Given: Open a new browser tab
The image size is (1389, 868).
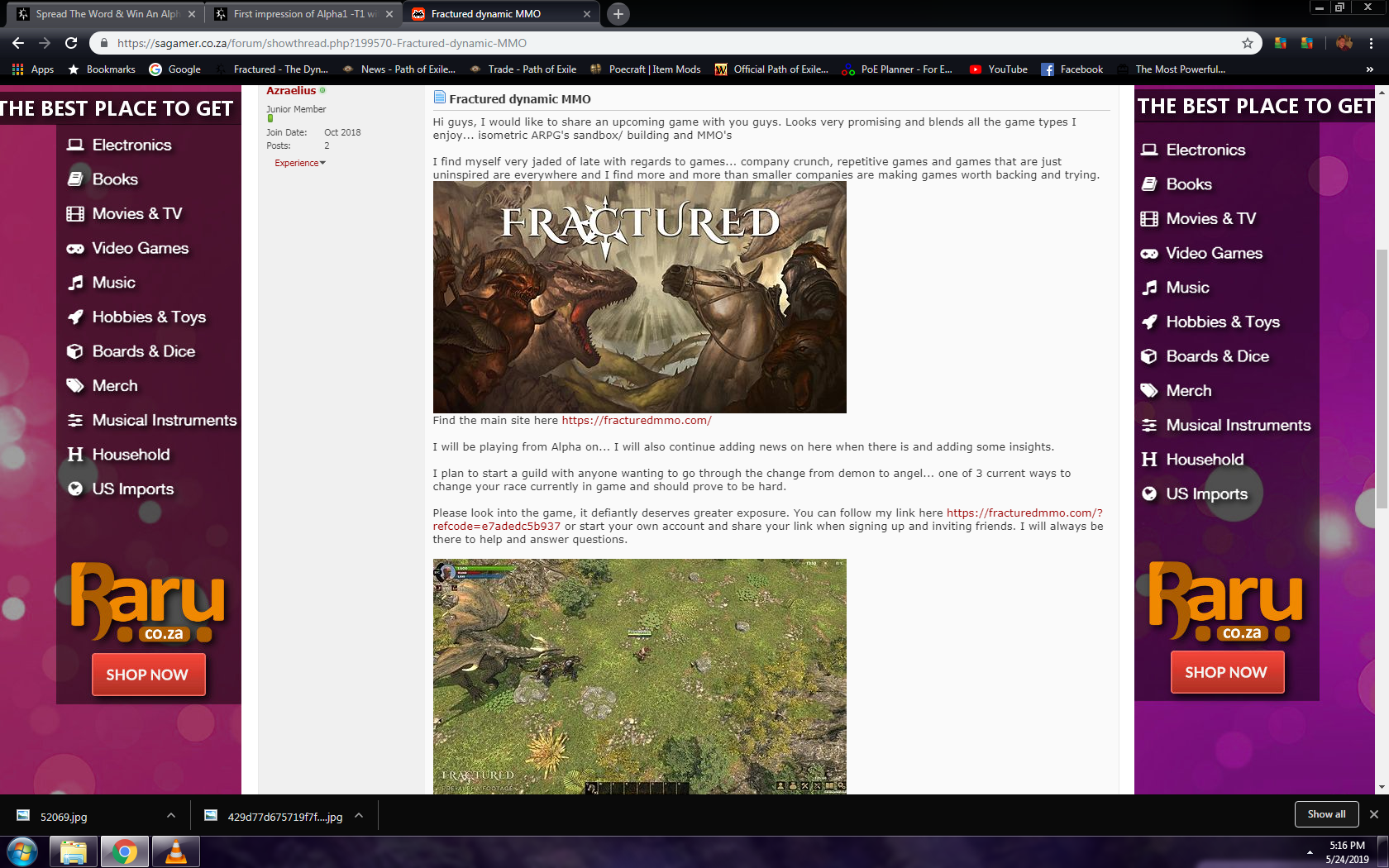Looking at the screenshot, I should [x=618, y=14].
